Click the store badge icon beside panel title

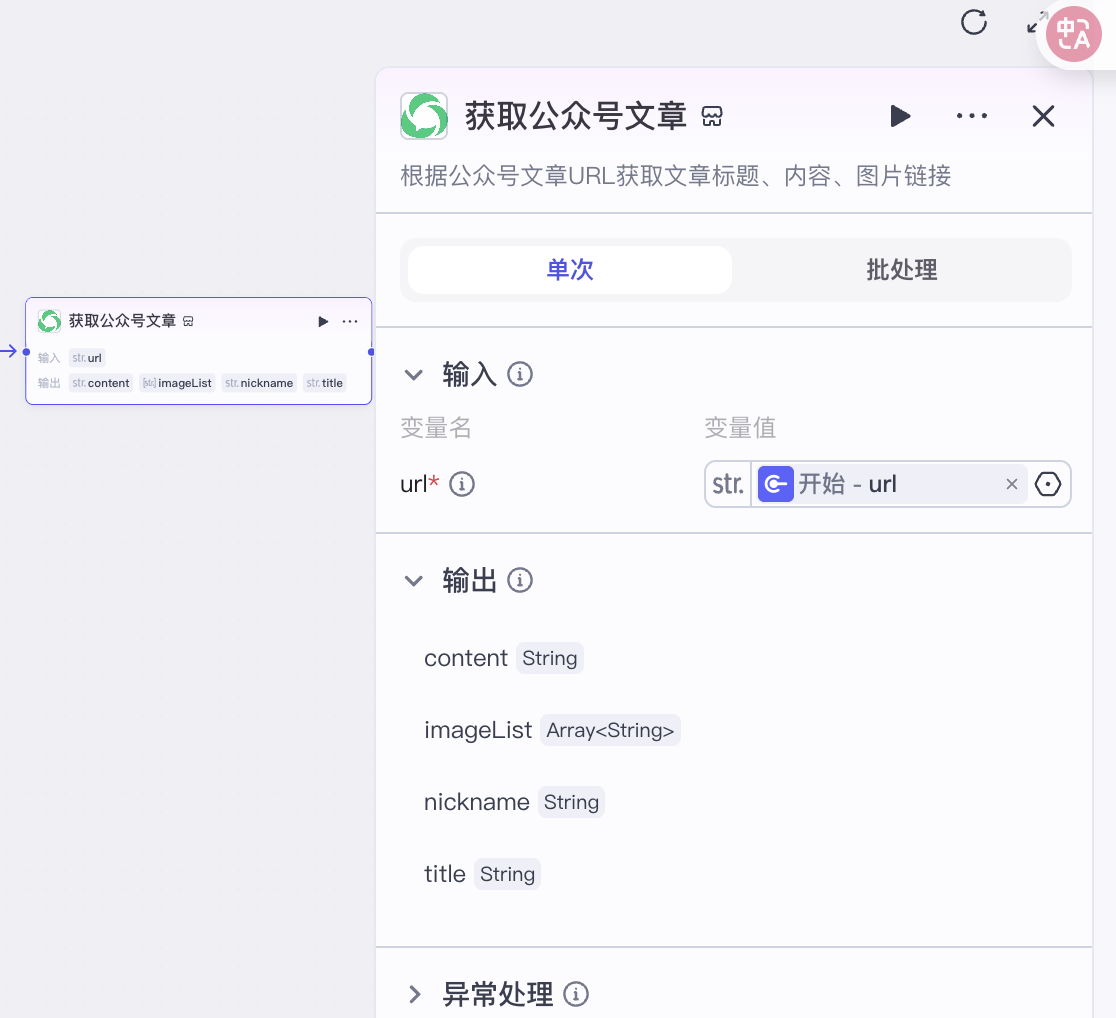tap(712, 116)
